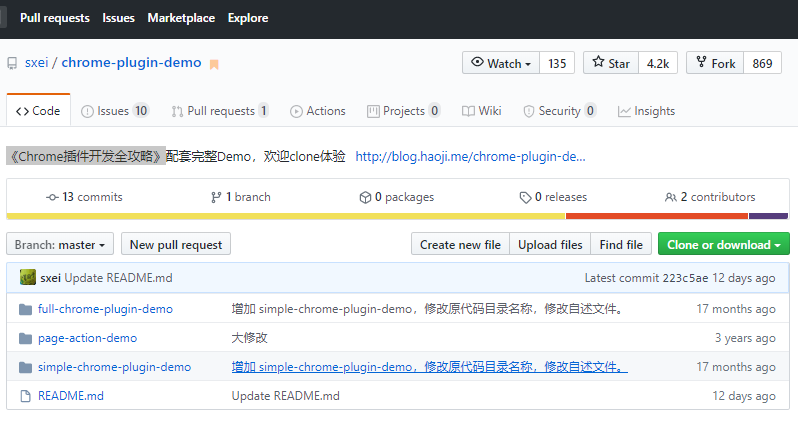Switch to the repository Pull requests tab
Screen dimensions: 798x421
[x=219, y=111]
